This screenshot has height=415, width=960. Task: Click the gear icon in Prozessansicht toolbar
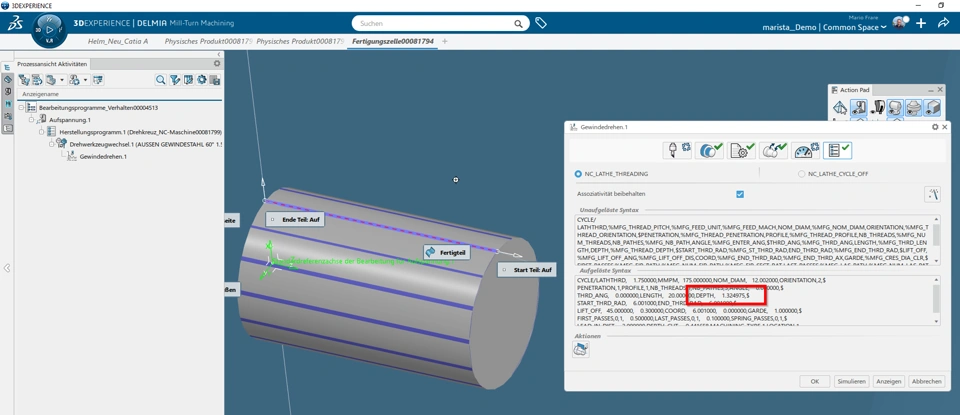pos(201,80)
